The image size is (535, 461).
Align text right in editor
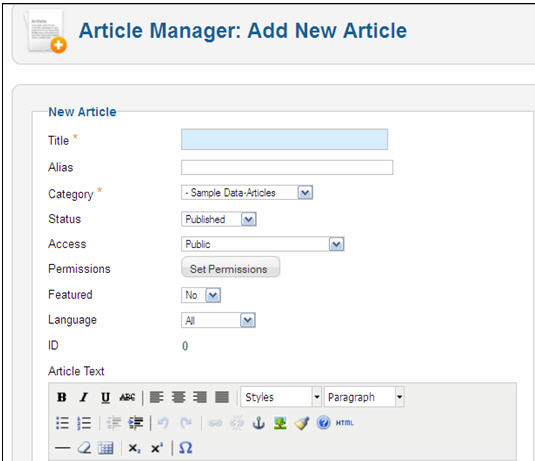click(x=200, y=397)
